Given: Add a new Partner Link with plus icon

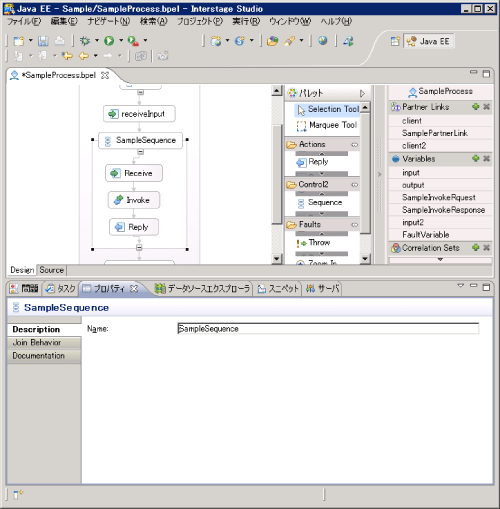Looking at the screenshot, I should coord(476,107).
